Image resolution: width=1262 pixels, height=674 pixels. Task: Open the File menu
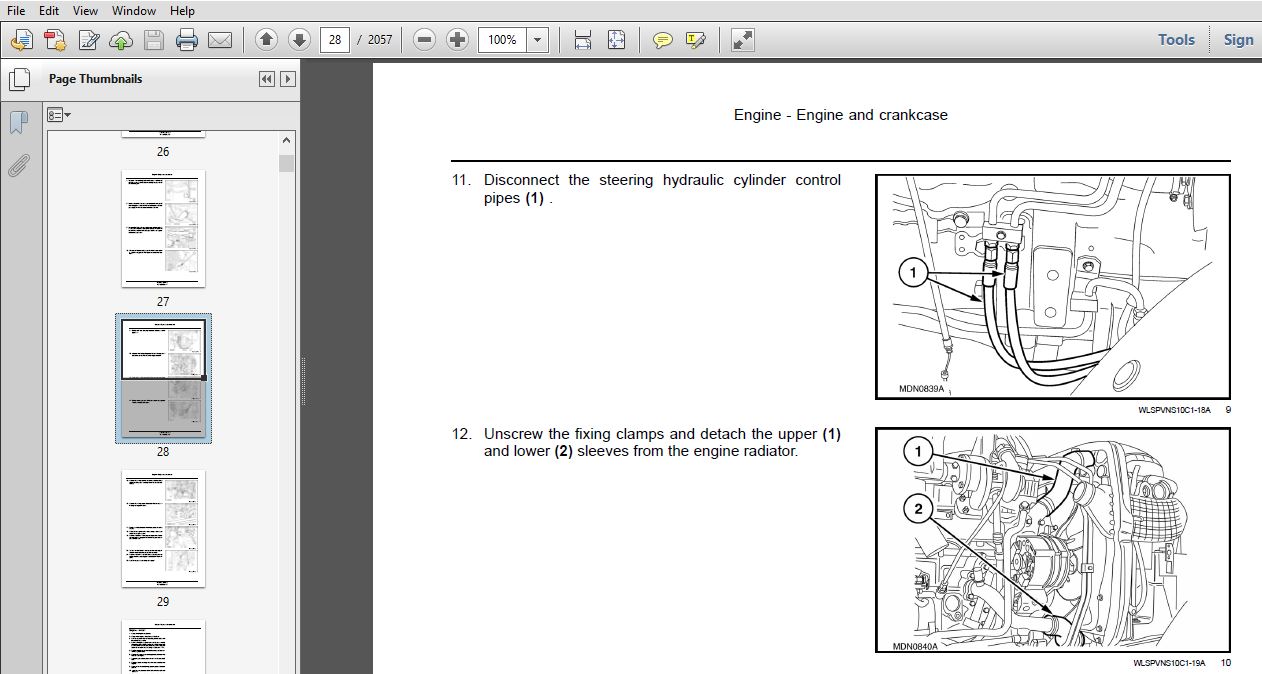click(16, 10)
